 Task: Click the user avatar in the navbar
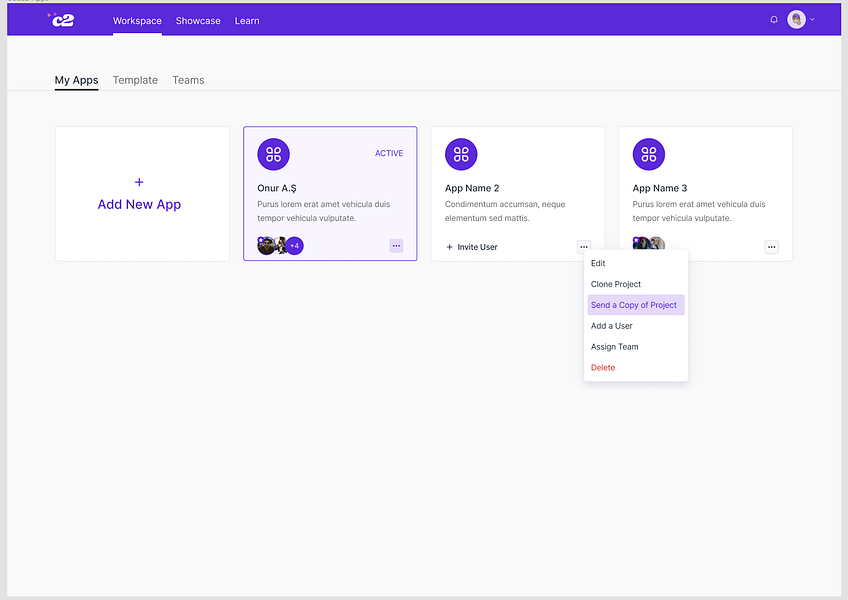pyautogui.click(x=795, y=18)
